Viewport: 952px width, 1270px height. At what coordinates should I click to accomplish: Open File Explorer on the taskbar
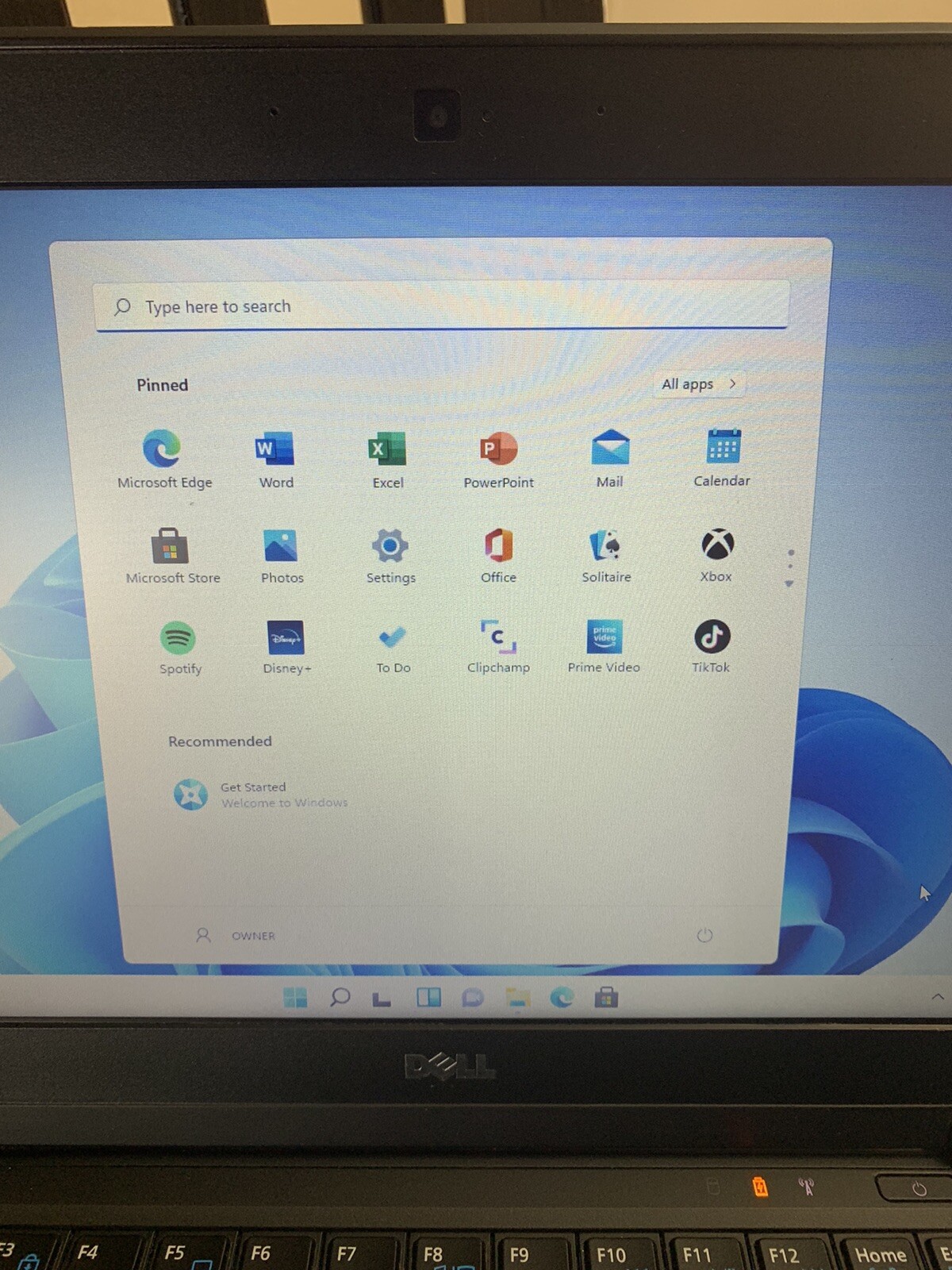[x=518, y=998]
